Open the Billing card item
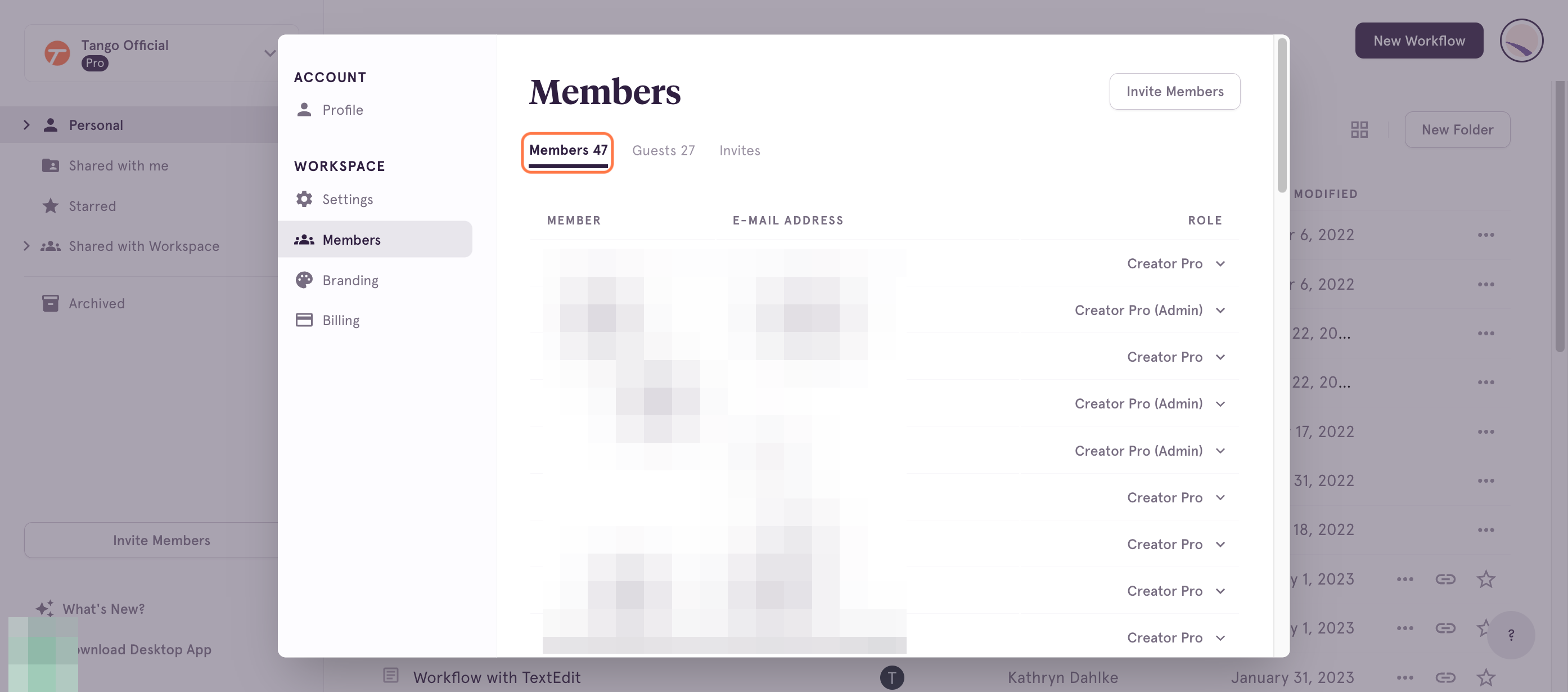Screen dimensions: 1568x692 (x=327, y=321)
